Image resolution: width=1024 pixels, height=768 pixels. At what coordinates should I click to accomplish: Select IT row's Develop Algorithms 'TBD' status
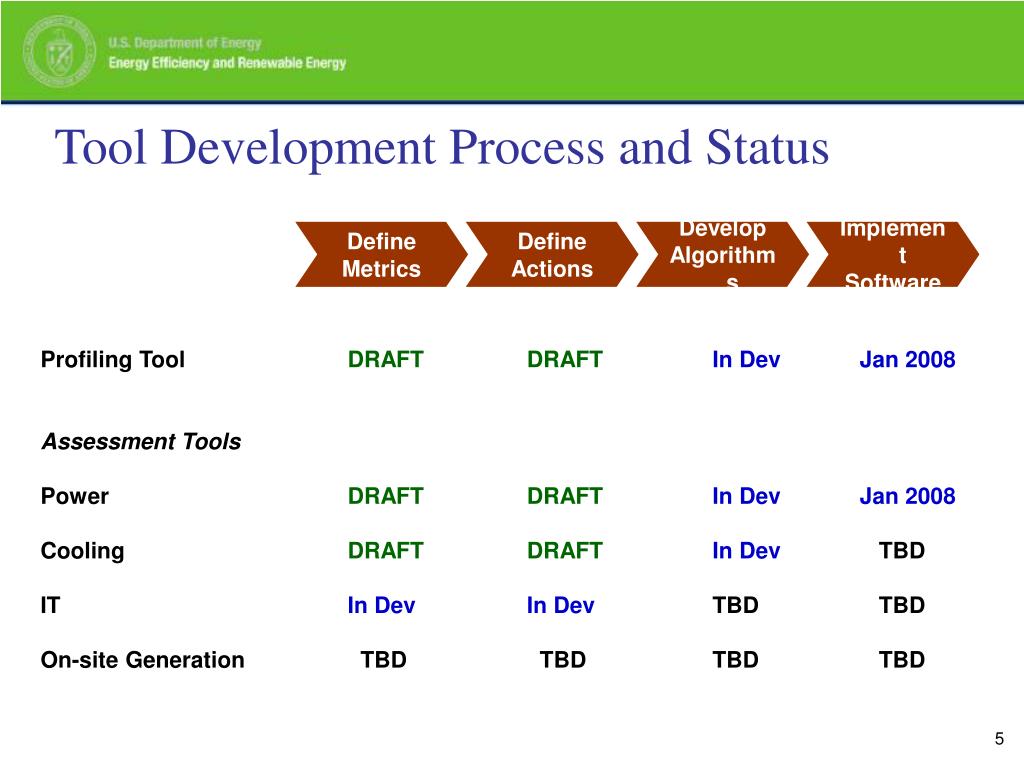pyautogui.click(x=735, y=605)
